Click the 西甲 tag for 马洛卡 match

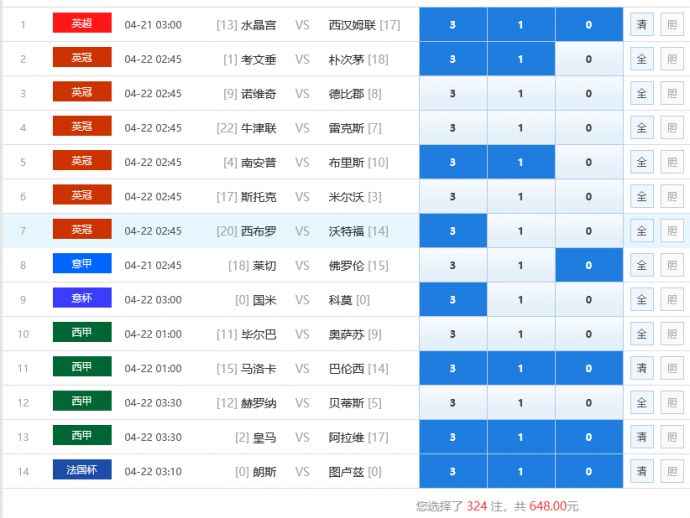click(82, 367)
